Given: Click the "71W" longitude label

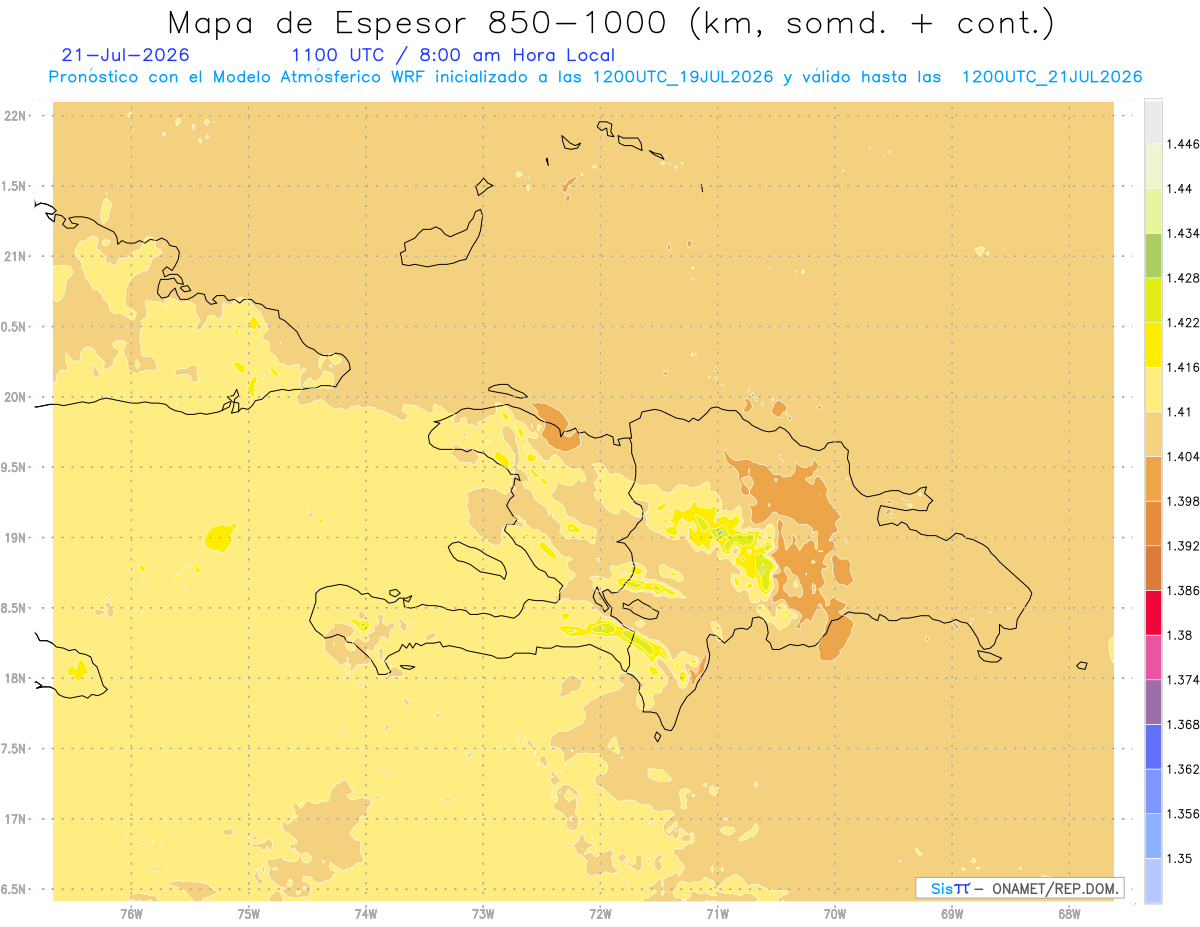Looking at the screenshot, I should [717, 913].
